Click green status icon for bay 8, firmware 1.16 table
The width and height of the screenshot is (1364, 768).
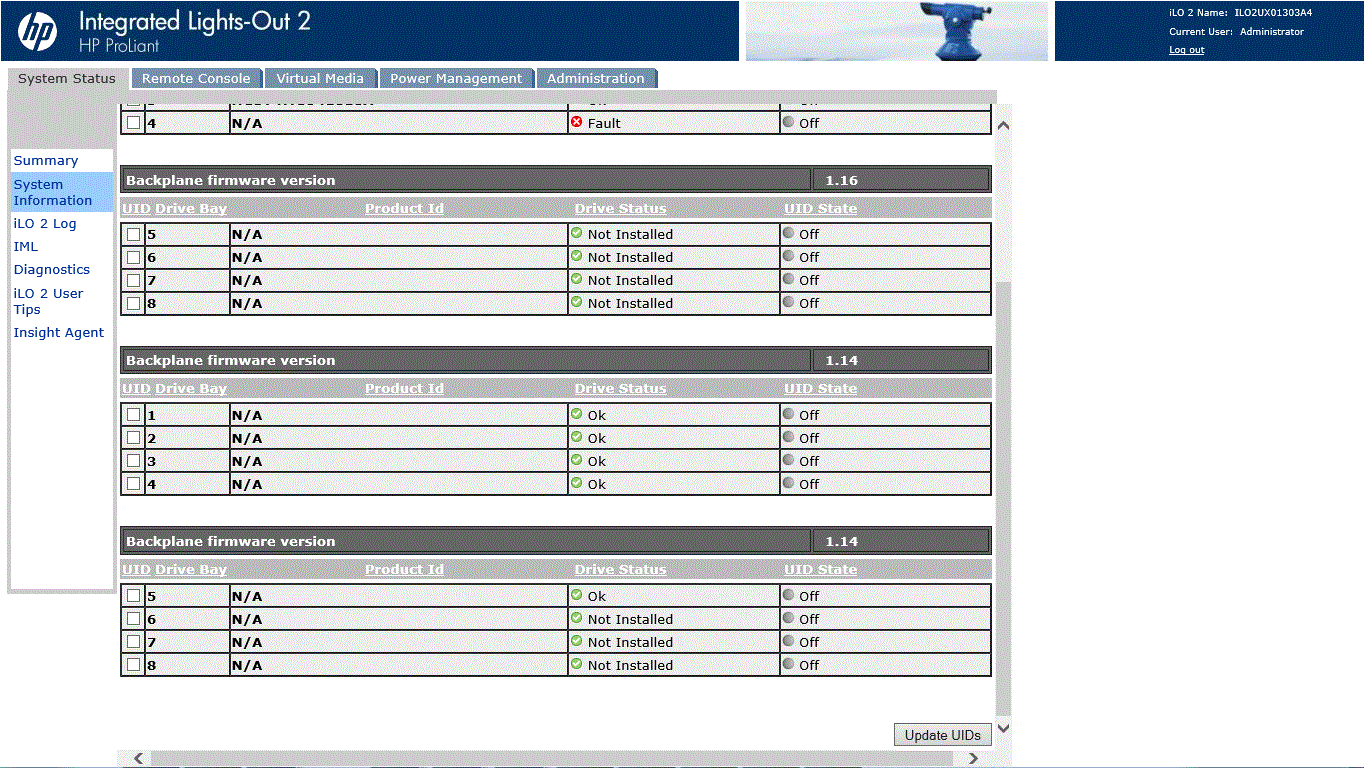point(577,302)
